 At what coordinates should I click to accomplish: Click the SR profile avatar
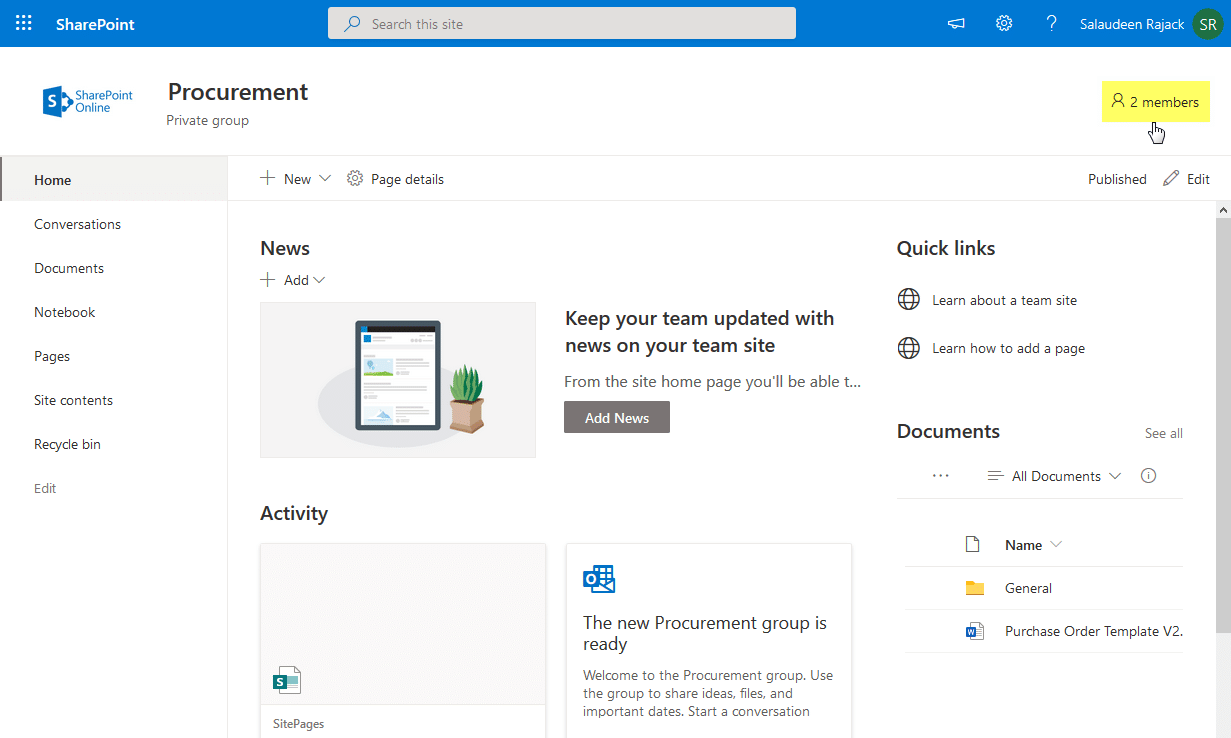1208,23
